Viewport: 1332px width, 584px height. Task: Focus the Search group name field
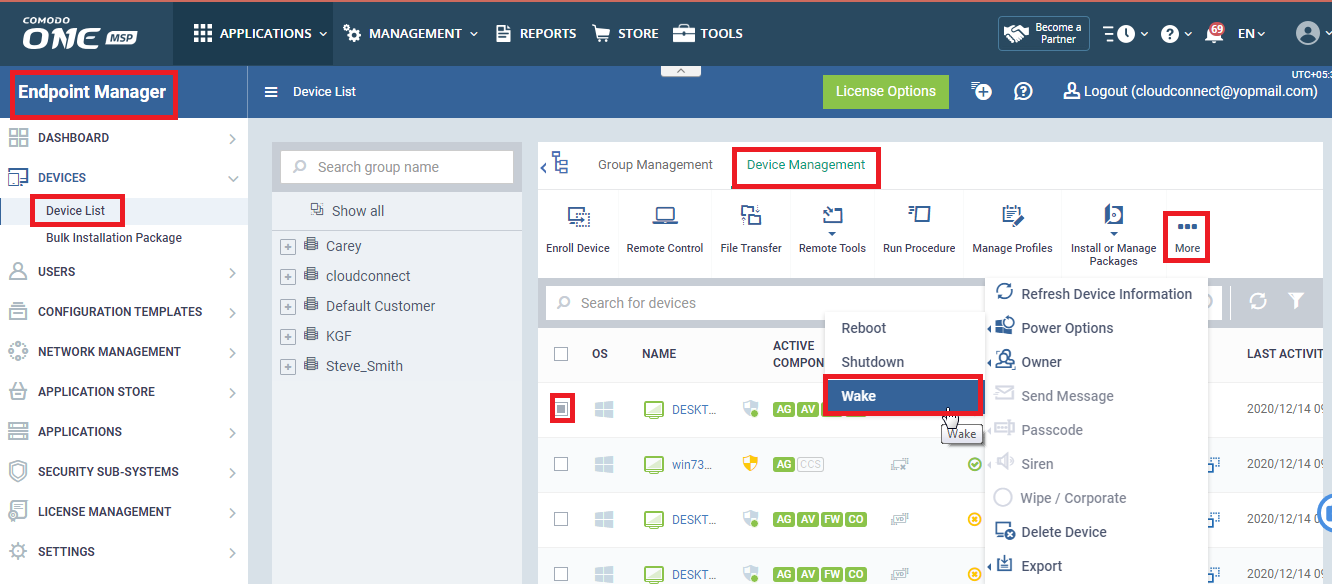[x=397, y=167]
